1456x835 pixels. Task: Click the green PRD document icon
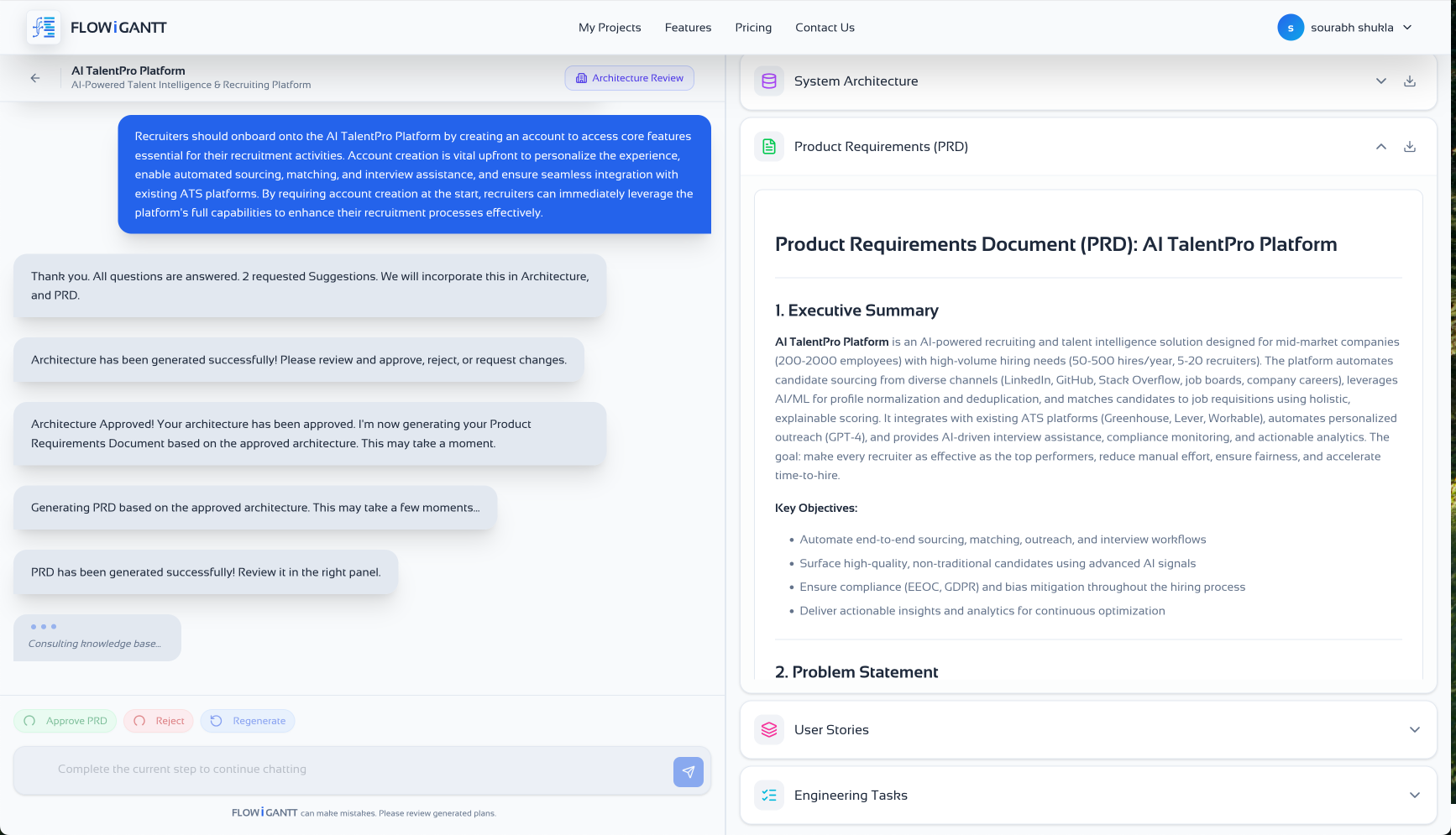768,147
